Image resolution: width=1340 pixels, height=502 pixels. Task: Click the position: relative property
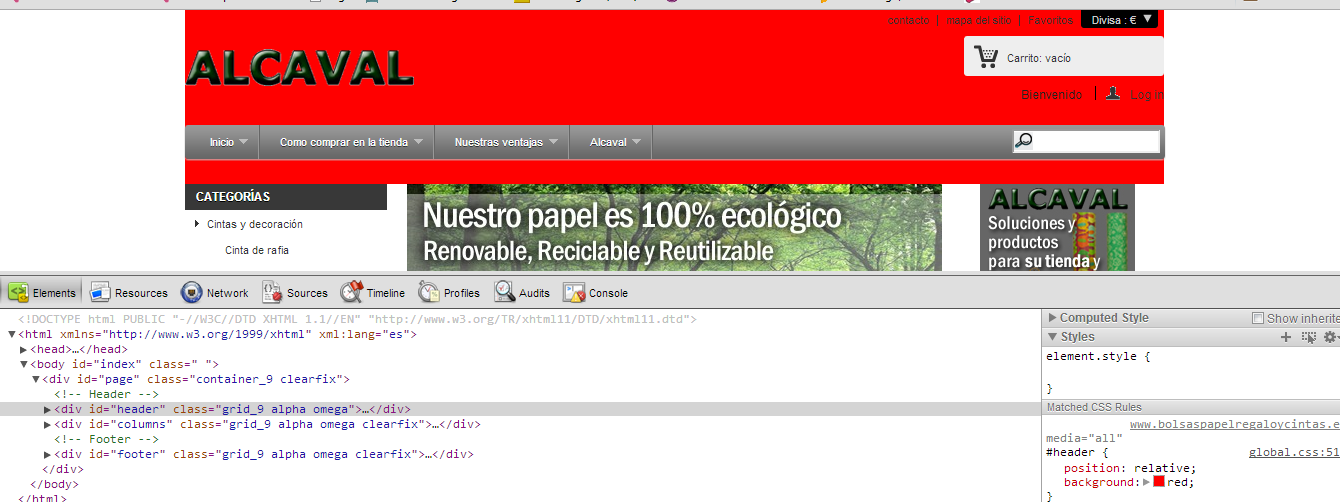click(1130, 468)
